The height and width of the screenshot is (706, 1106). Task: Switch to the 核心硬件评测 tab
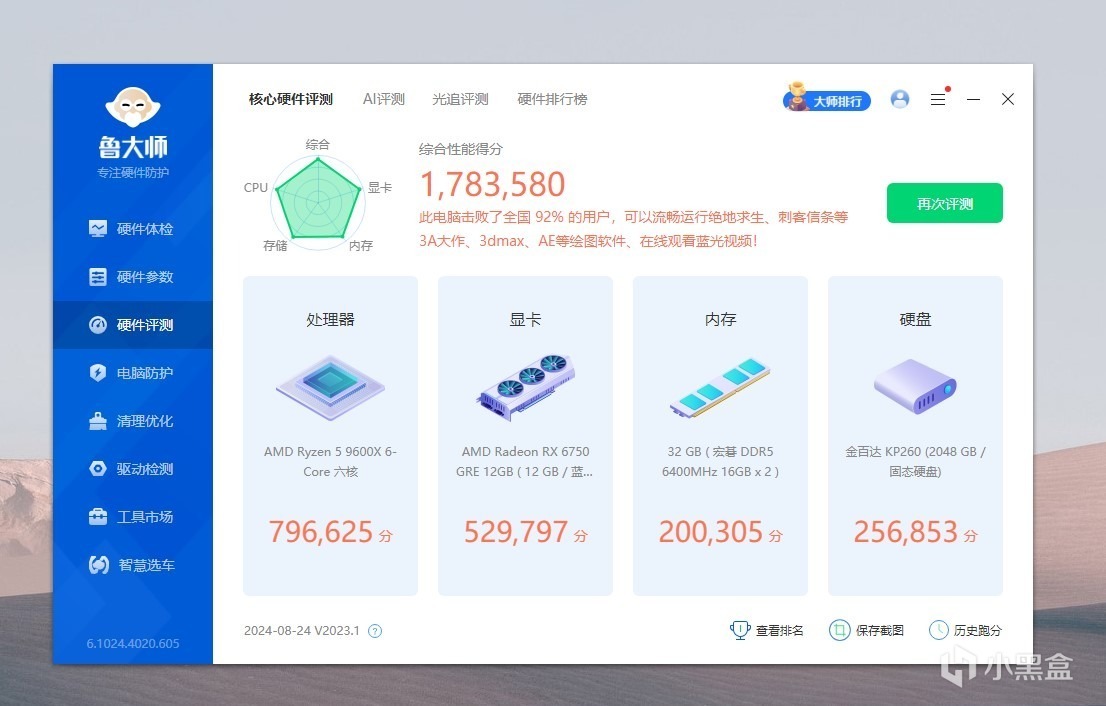[291, 99]
